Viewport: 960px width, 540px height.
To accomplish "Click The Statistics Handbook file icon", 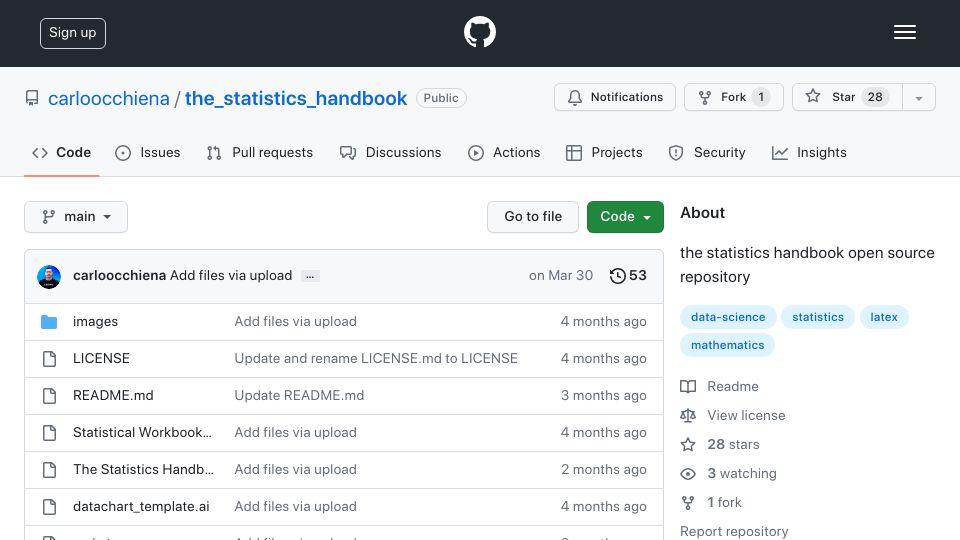I will click(x=50, y=470).
